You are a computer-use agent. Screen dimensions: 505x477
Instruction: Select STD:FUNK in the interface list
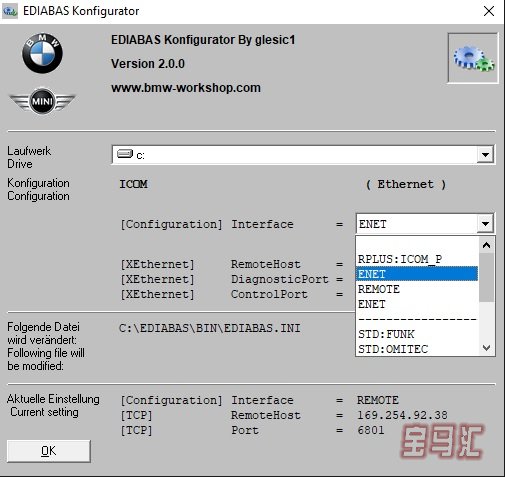point(417,334)
